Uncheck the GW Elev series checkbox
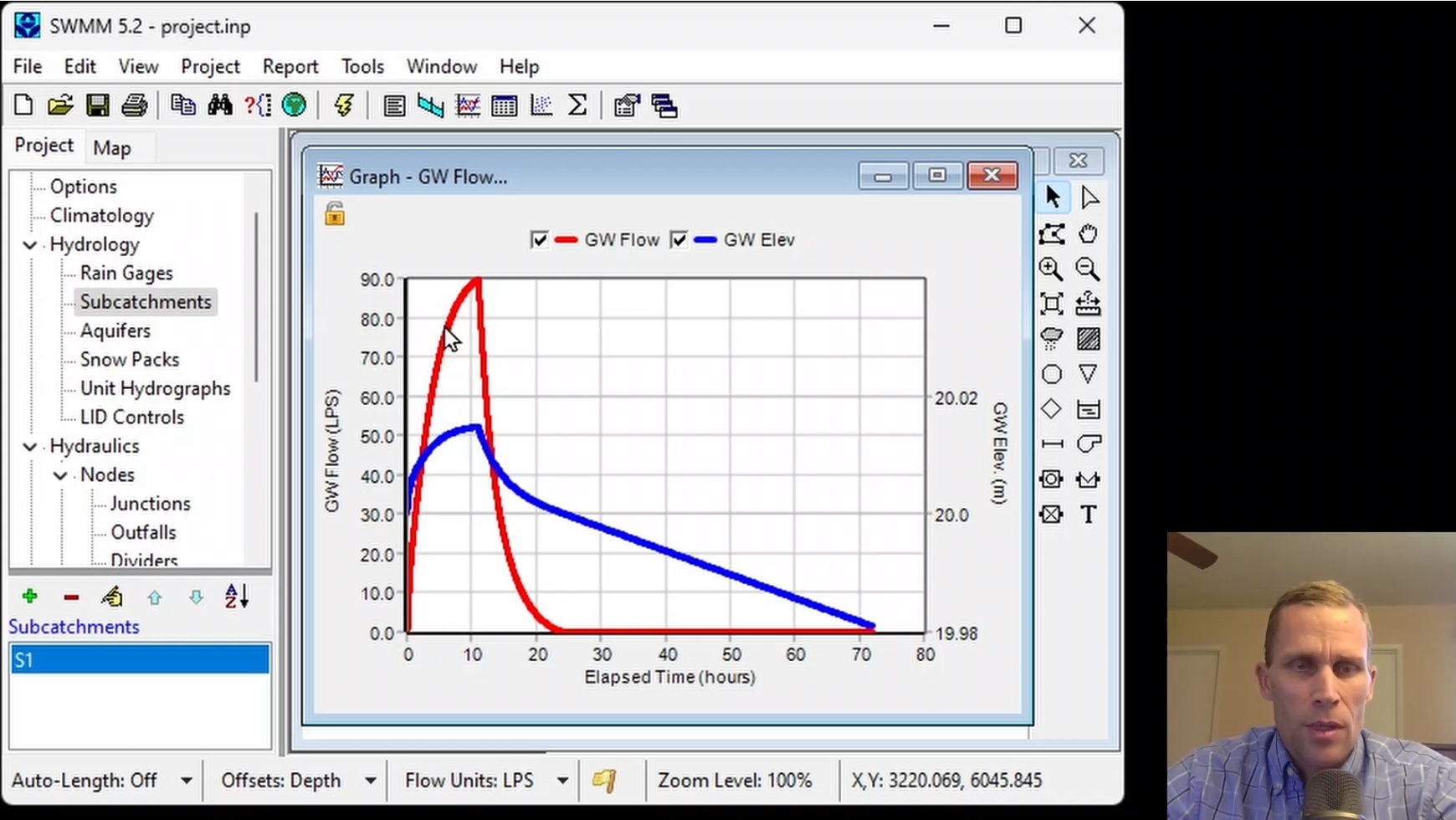 click(679, 240)
